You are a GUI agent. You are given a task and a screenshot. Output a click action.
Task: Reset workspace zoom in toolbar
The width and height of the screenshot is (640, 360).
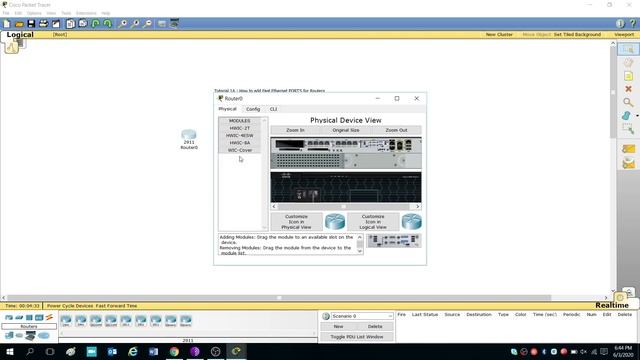pyautogui.click(x=135, y=24)
